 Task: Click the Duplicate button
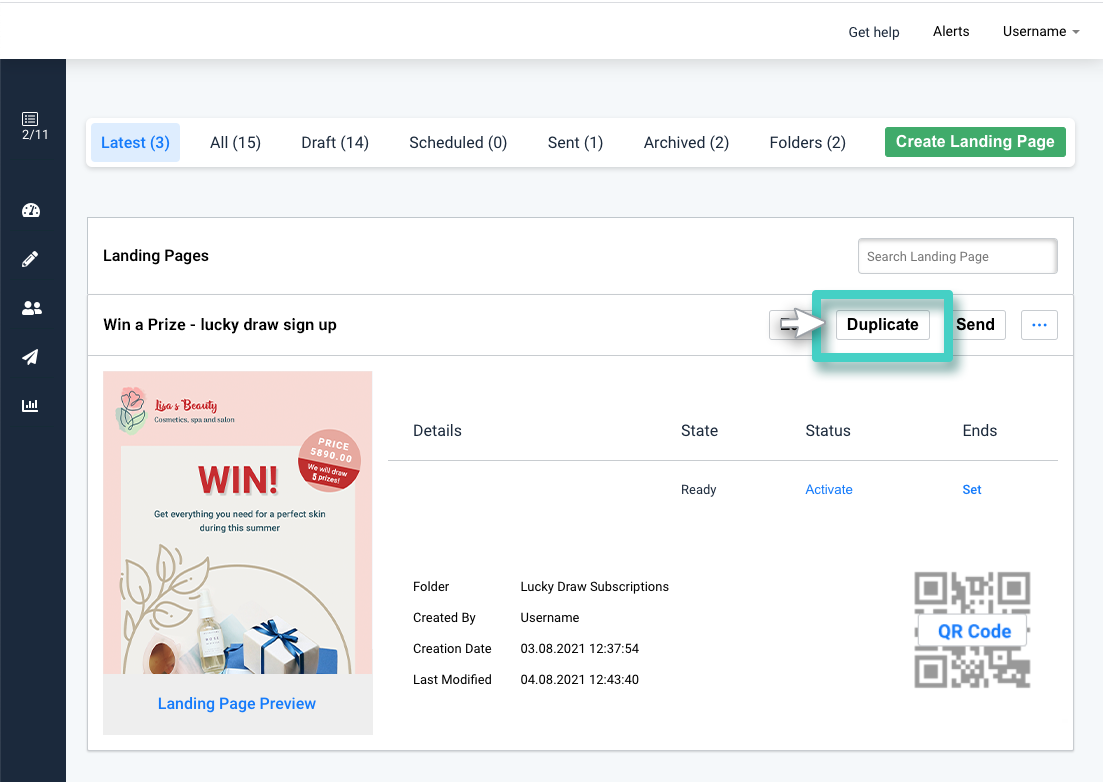tap(882, 325)
